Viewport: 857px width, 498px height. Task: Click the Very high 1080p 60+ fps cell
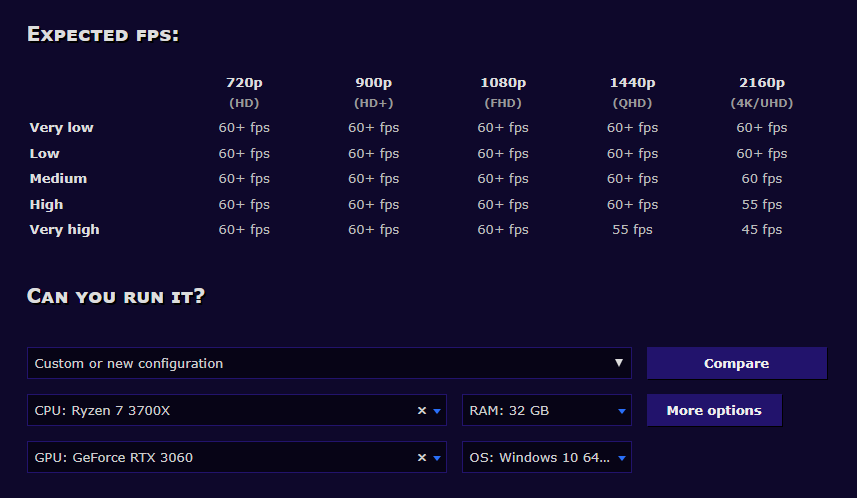(x=503, y=230)
